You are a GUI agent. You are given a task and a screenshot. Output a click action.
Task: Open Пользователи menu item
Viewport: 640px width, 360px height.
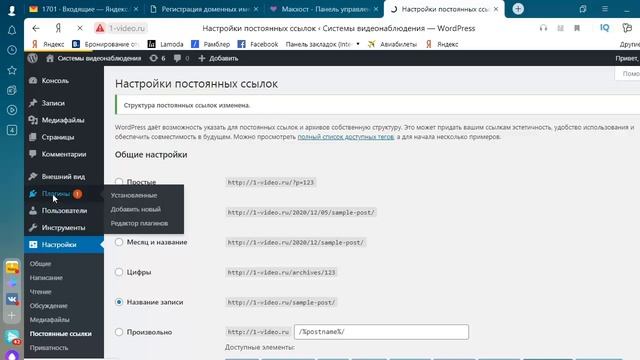[64, 211]
